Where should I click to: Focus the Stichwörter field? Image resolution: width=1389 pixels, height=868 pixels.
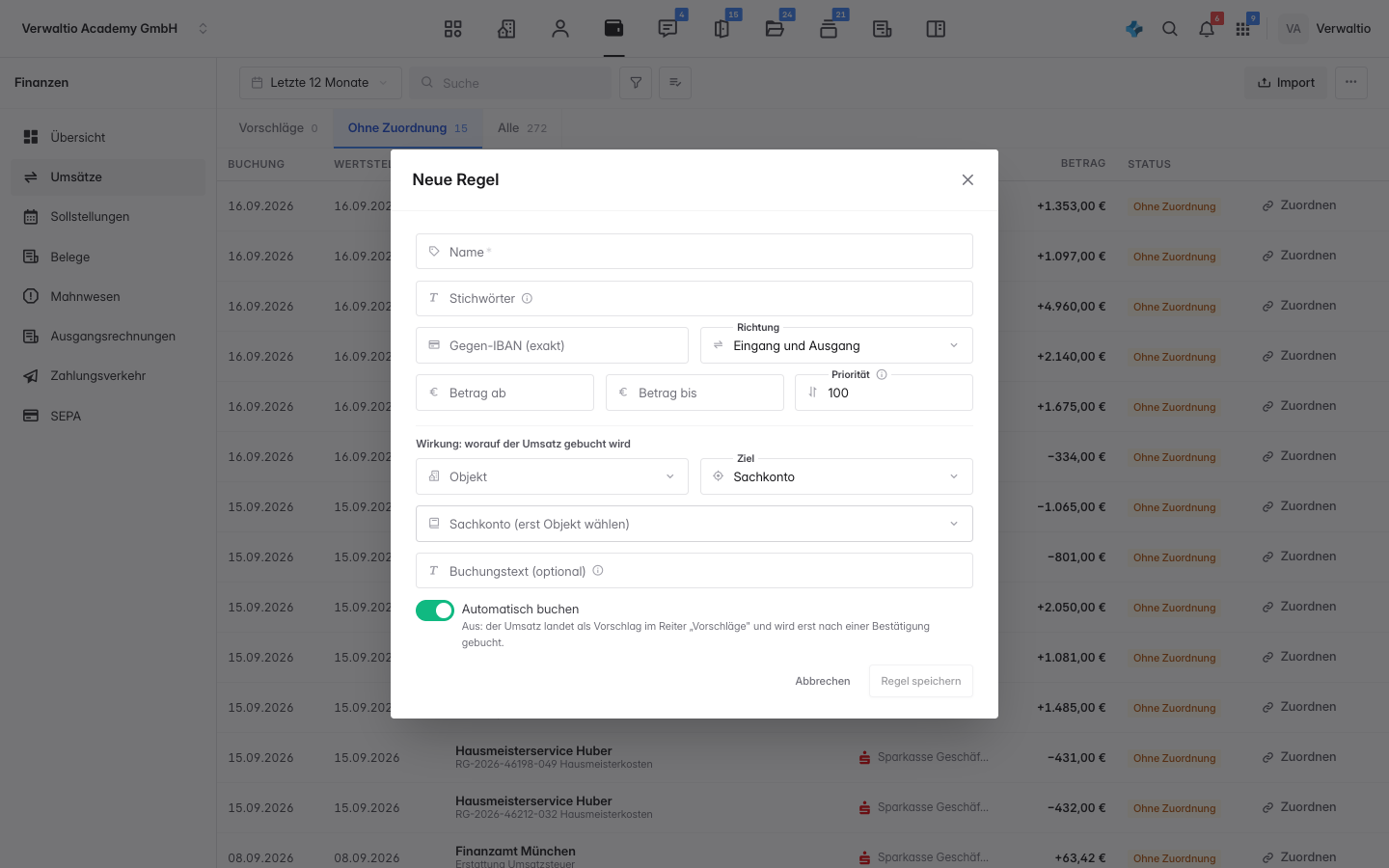click(x=694, y=298)
